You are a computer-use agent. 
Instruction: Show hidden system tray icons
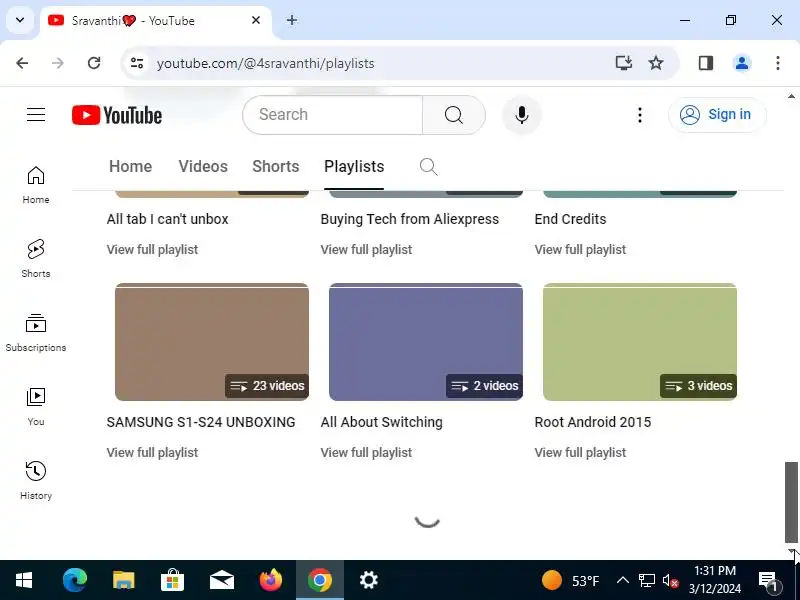tap(622, 580)
